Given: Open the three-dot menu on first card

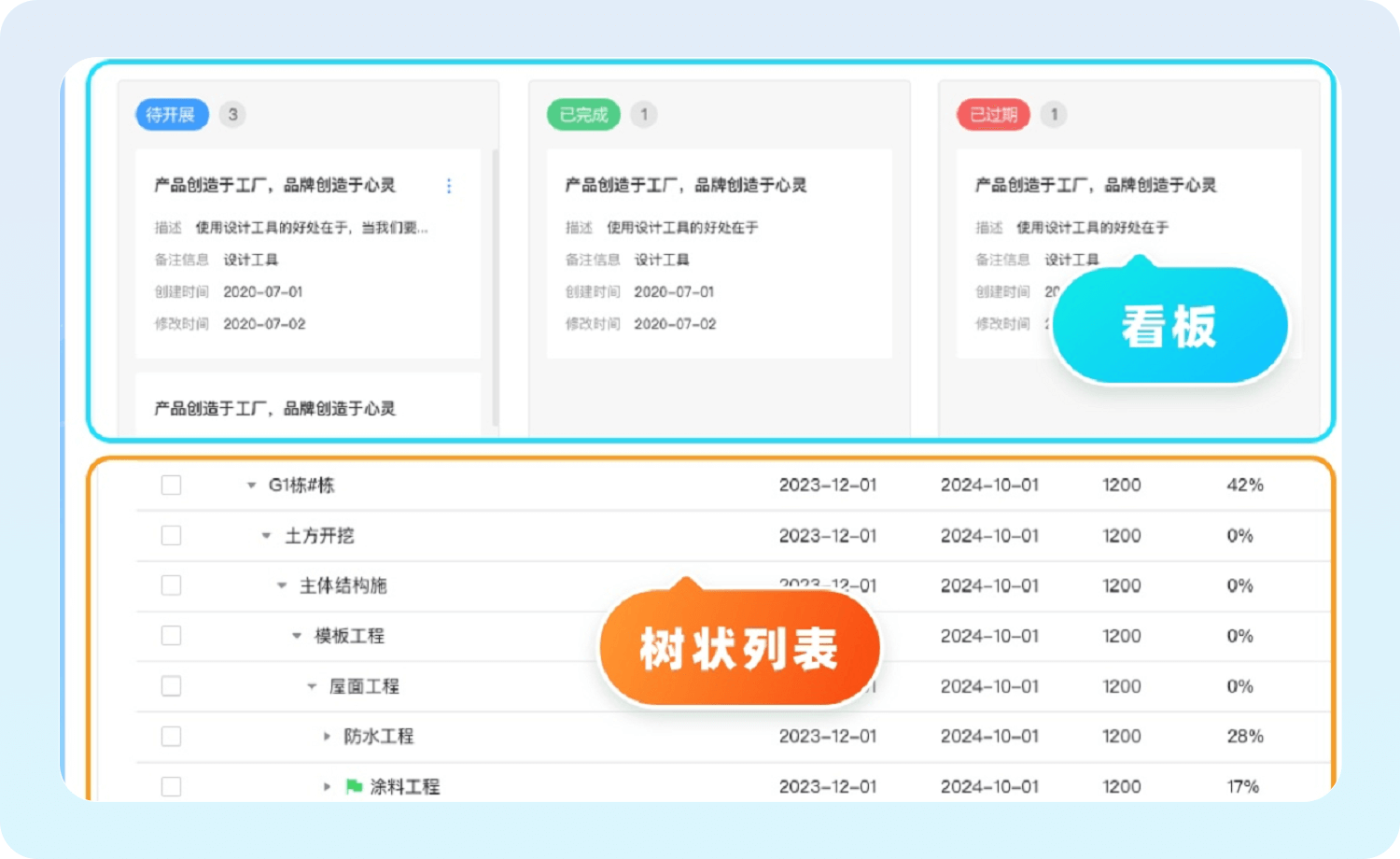Looking at the screenshot, I should point(449,186).
